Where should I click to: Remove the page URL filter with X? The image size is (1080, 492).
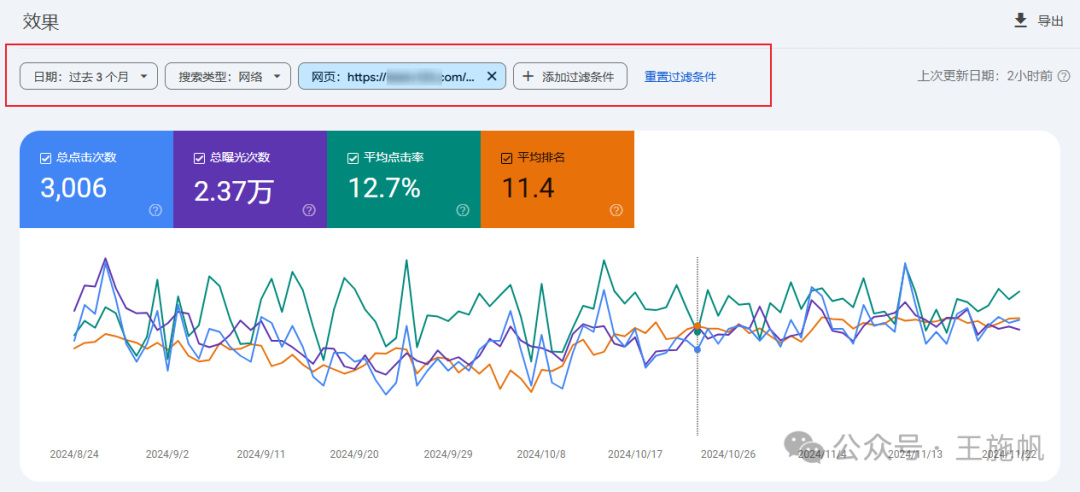point(492,76)
